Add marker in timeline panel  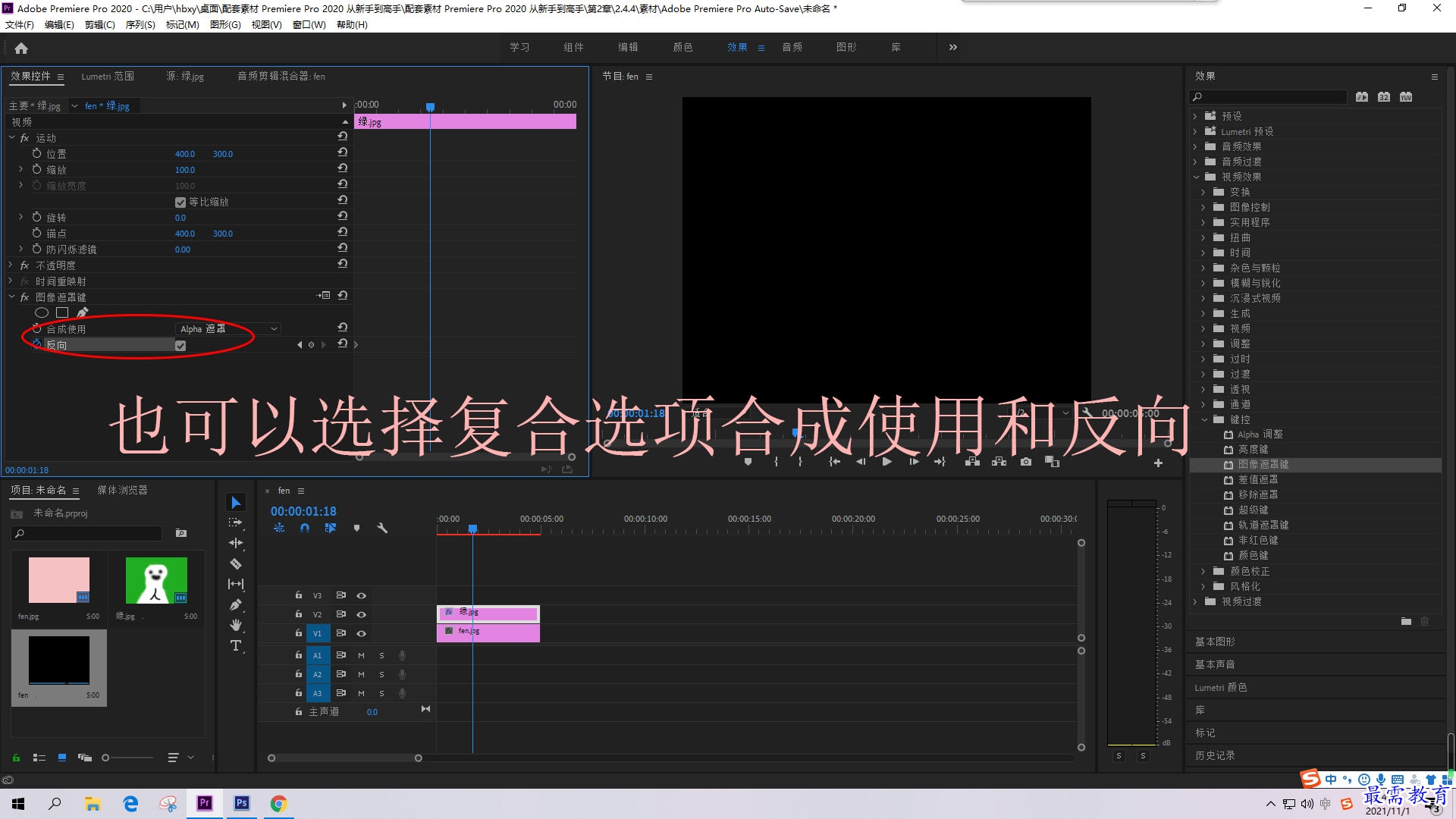point(356,528)
